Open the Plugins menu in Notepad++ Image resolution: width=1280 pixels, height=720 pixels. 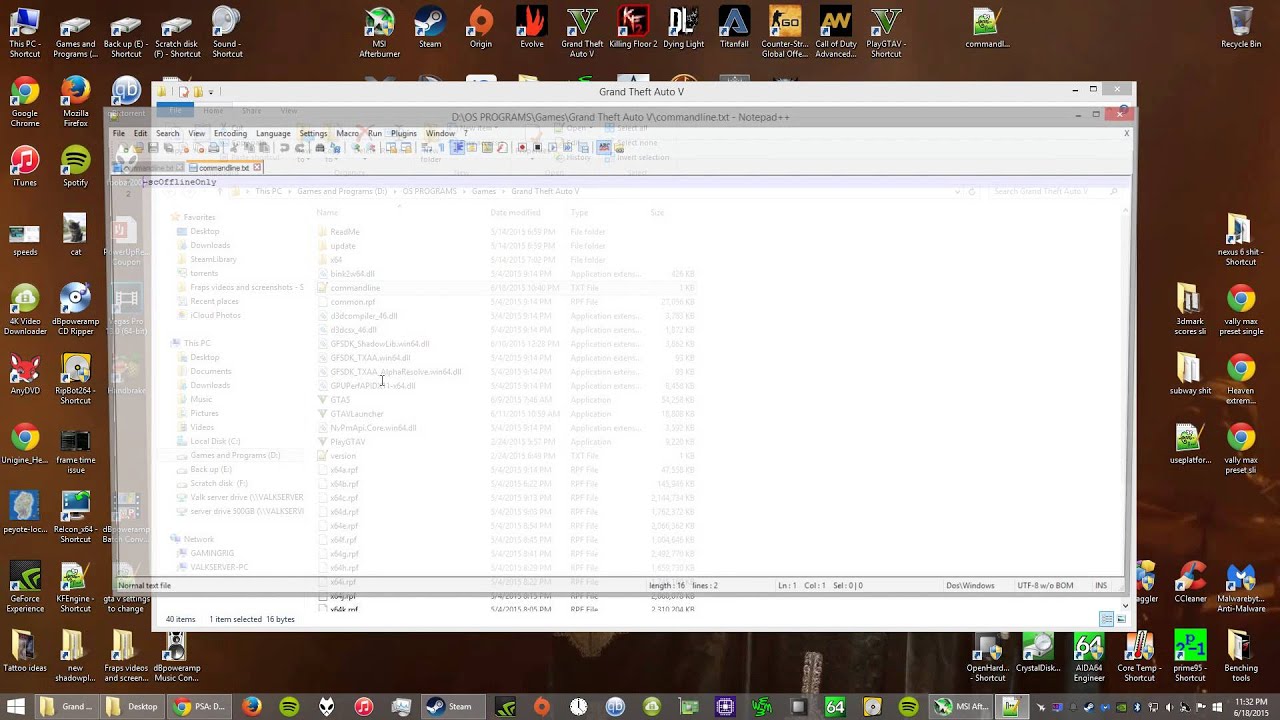(404, 133)
